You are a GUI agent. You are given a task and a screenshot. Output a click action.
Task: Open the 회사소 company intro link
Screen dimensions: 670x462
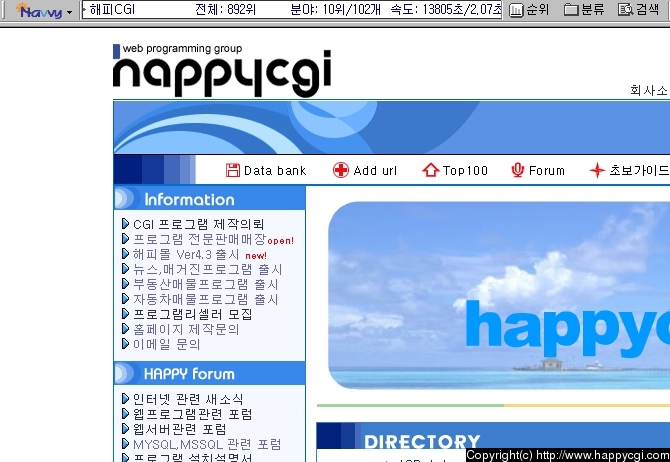[x=649, y=90]
